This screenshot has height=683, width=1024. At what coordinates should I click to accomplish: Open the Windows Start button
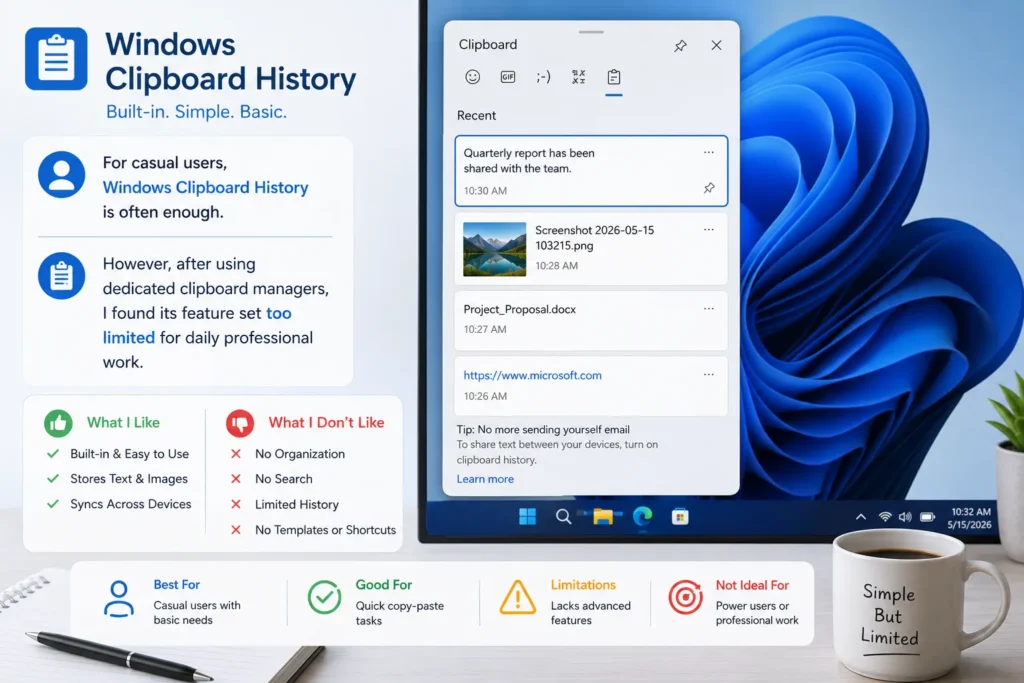pyautogui.click(x=528, y=516)
